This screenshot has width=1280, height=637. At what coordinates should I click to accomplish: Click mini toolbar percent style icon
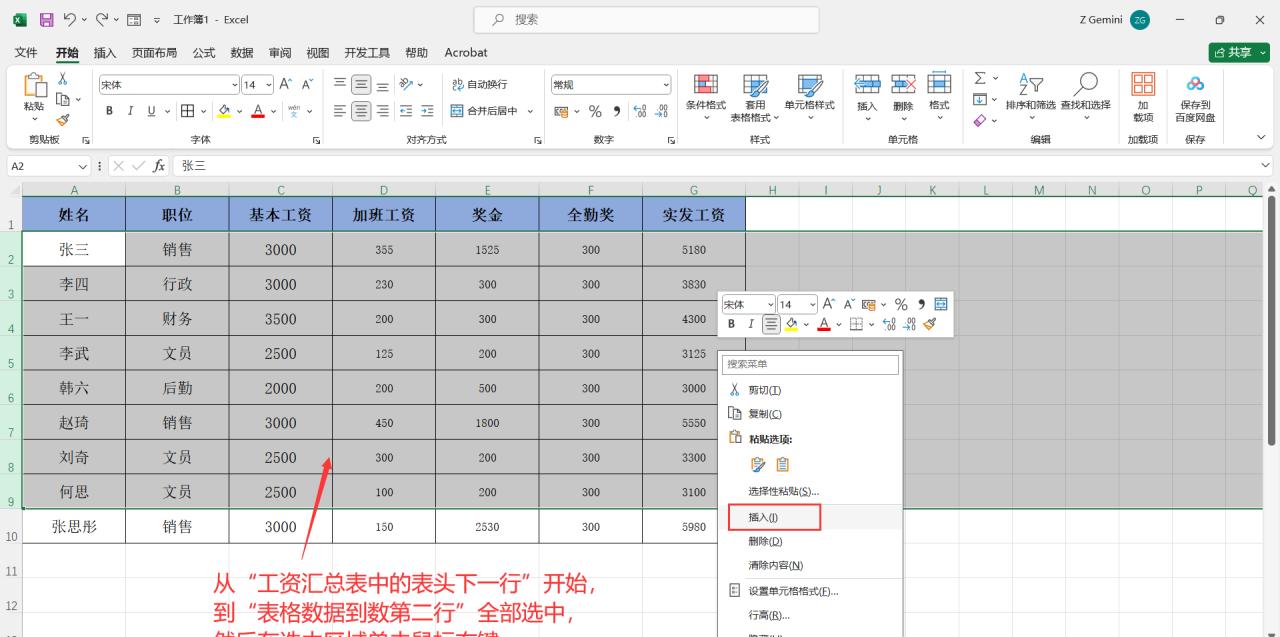click(901, 304)
